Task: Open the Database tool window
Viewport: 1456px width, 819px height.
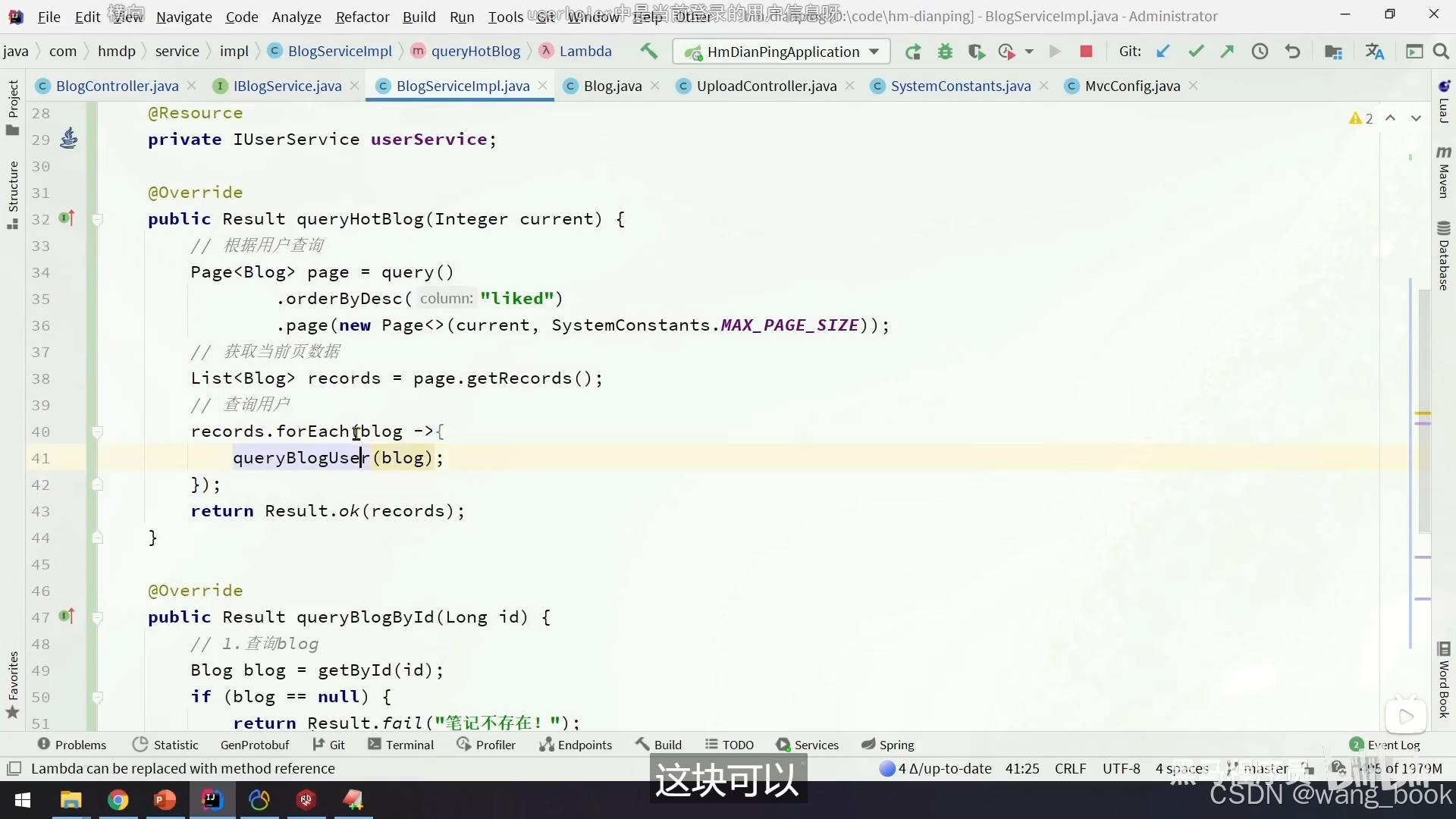Action: coord(1444,256)
